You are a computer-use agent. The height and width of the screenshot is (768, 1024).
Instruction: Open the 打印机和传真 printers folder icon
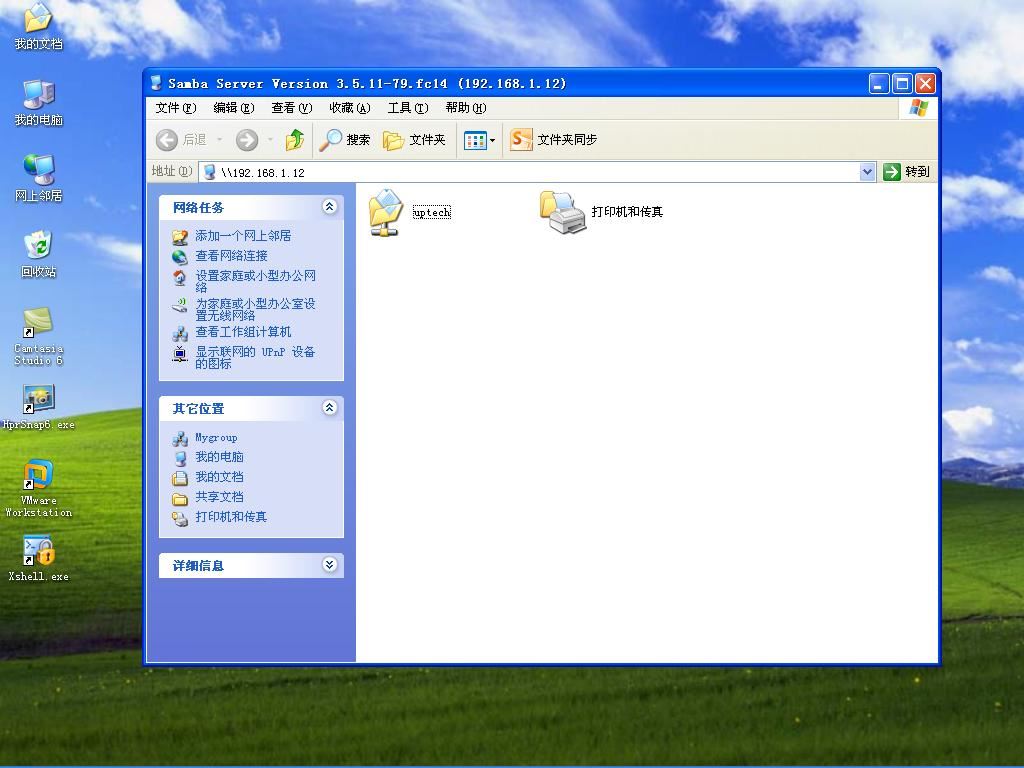pos(562,212)
